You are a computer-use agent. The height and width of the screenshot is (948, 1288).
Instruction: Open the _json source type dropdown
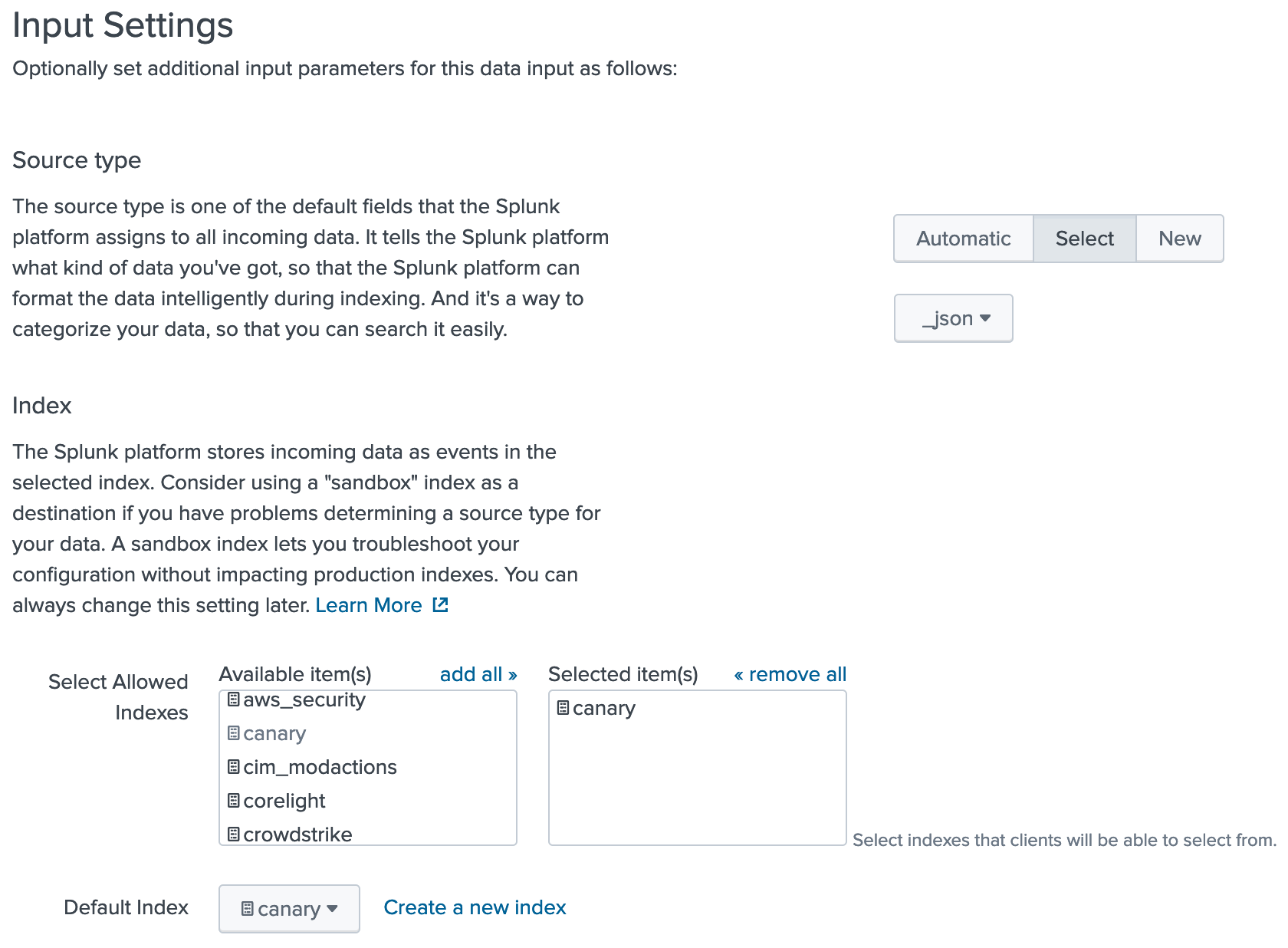tap(953, 318)
